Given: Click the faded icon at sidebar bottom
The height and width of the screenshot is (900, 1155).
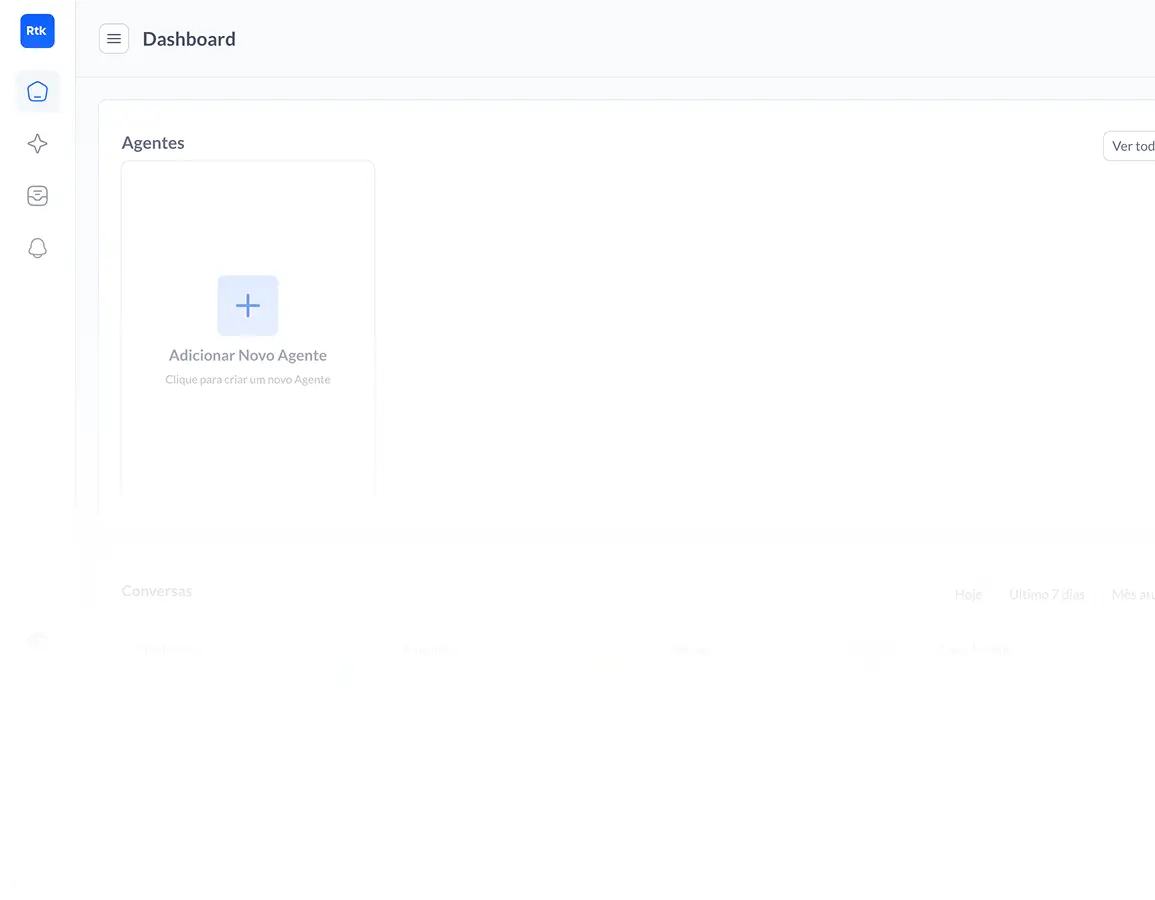Looking at the screenshot, I should 37,640.
